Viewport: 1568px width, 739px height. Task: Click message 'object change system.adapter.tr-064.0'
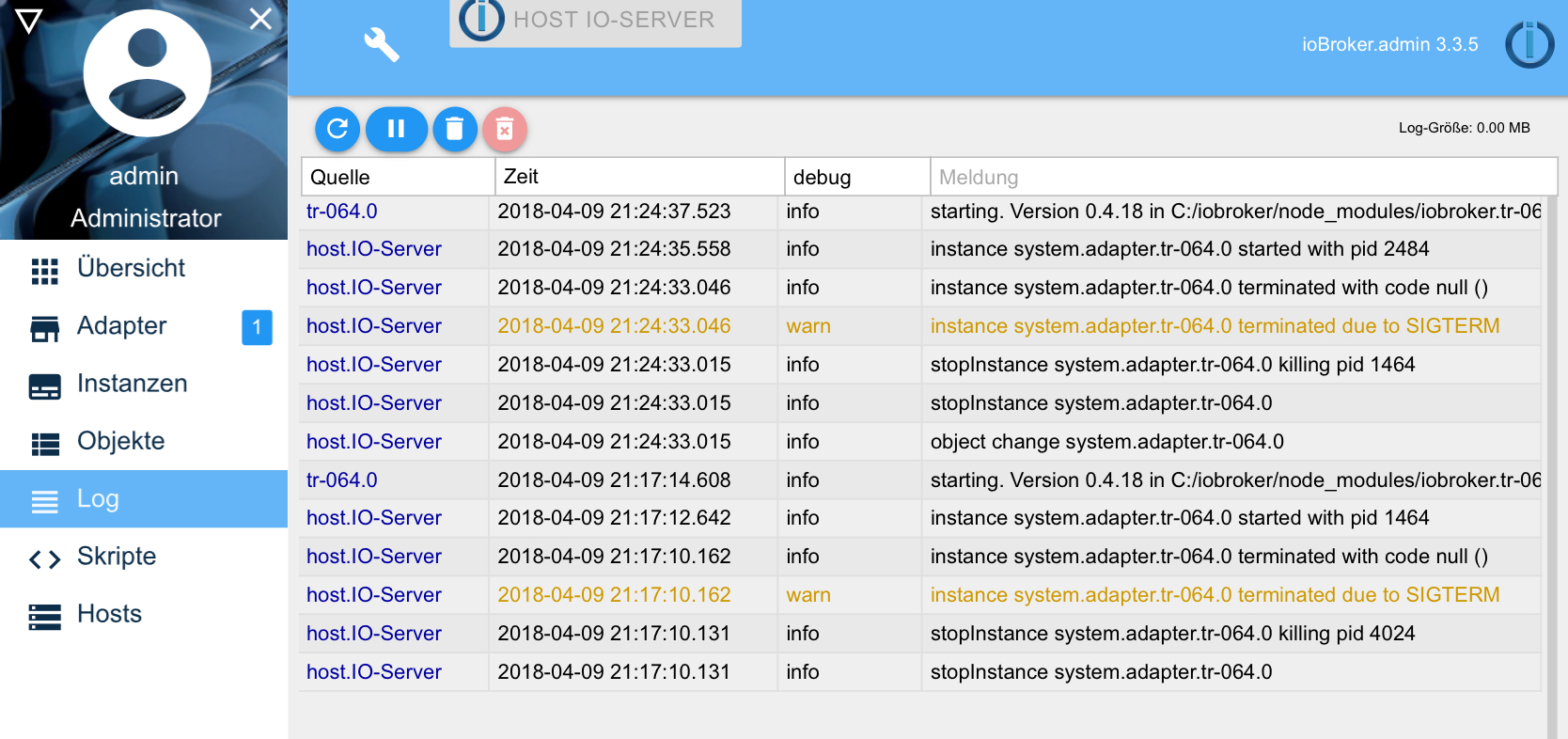[x=1107, y=442]
